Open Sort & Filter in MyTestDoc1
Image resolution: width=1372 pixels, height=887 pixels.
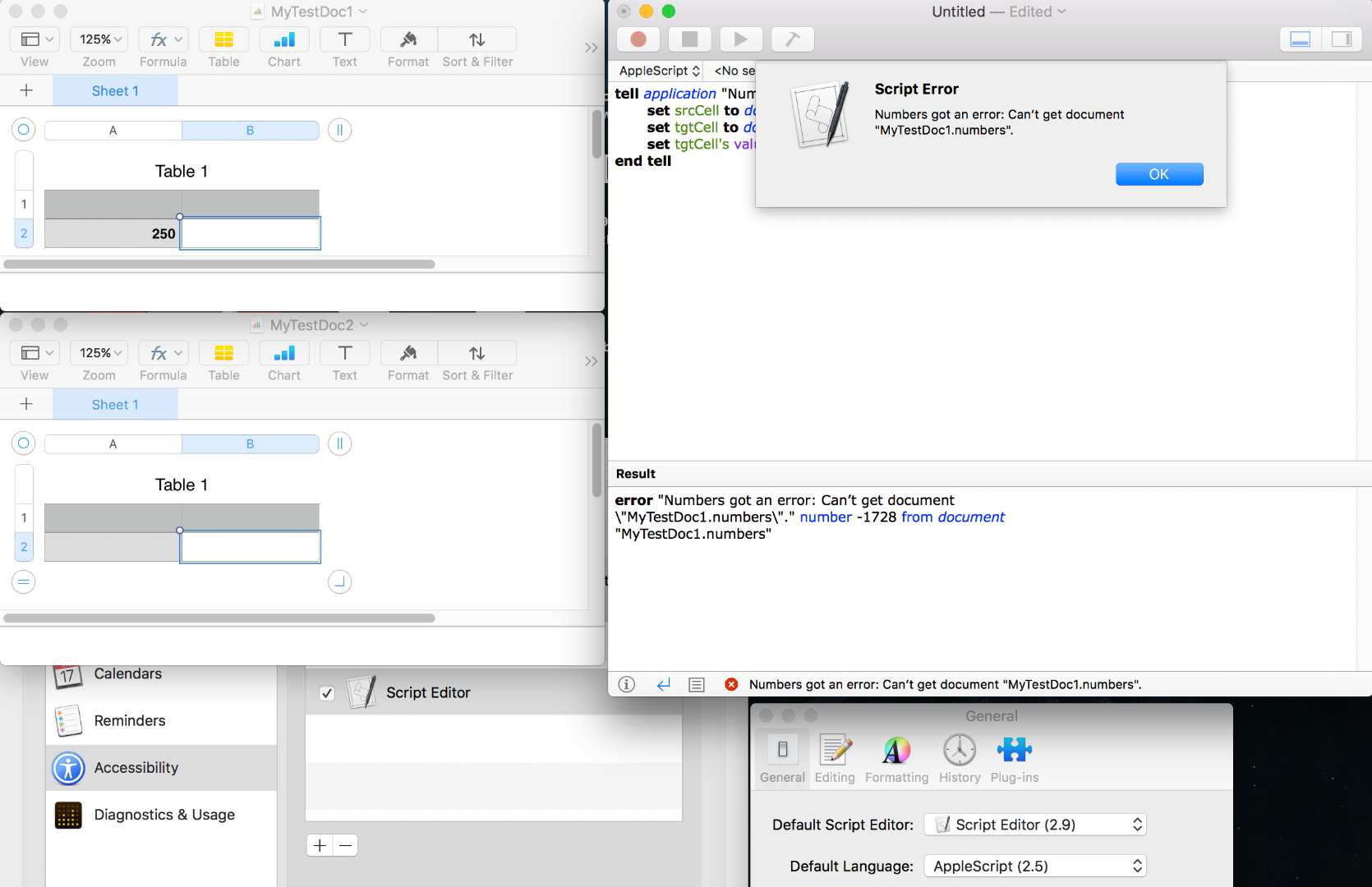pyautogui.click(x=477, y=39)
